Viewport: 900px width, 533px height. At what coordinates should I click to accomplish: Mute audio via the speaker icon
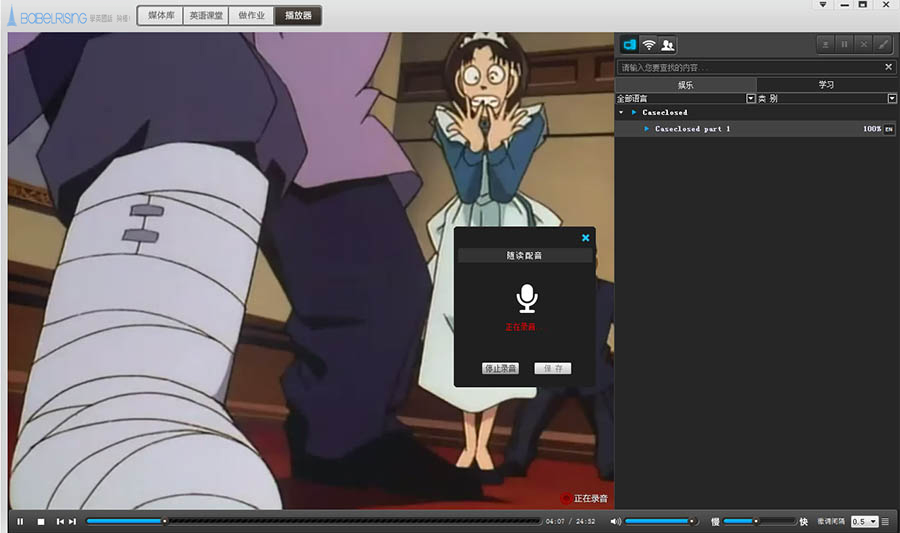click(615, 522)
